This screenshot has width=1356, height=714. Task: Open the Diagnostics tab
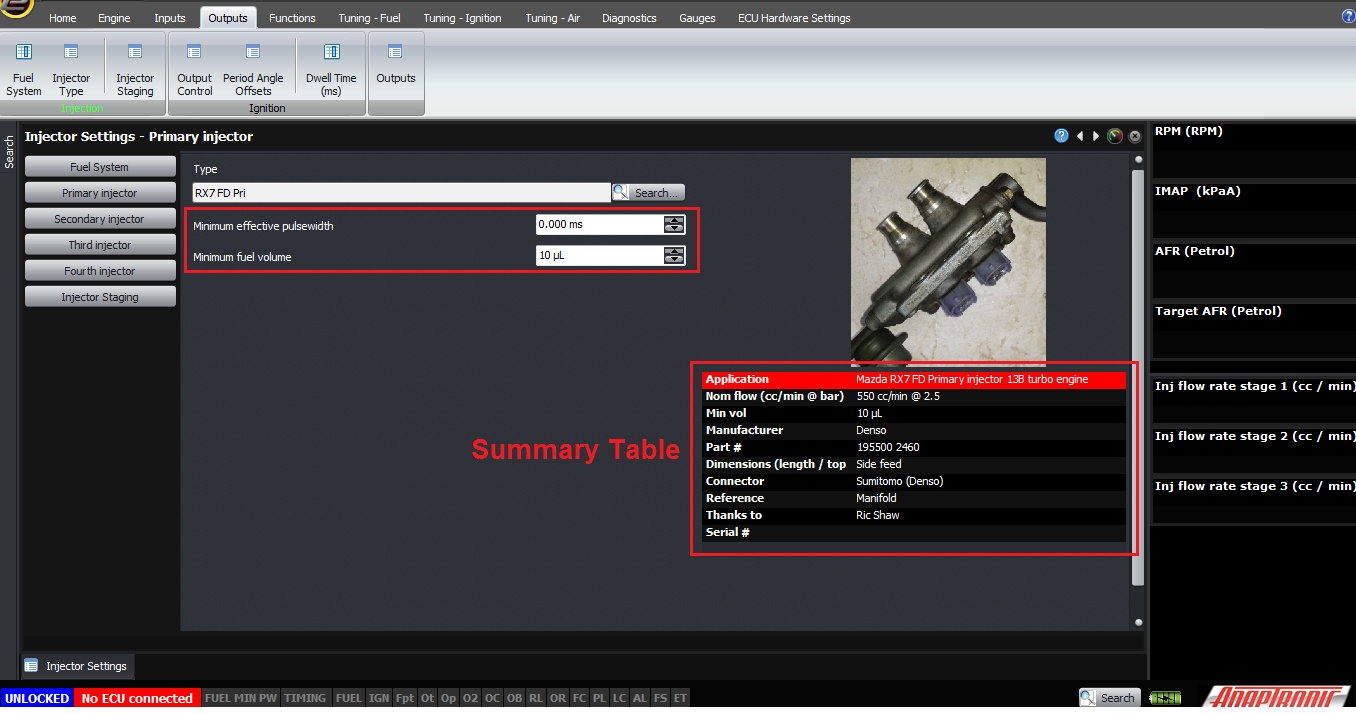click(x=629, y=18)
